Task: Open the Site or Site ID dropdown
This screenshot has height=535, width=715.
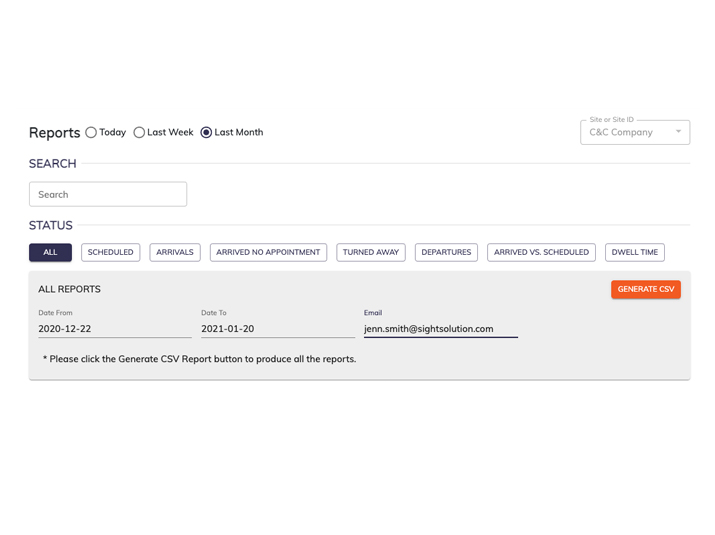Action: 635,132
